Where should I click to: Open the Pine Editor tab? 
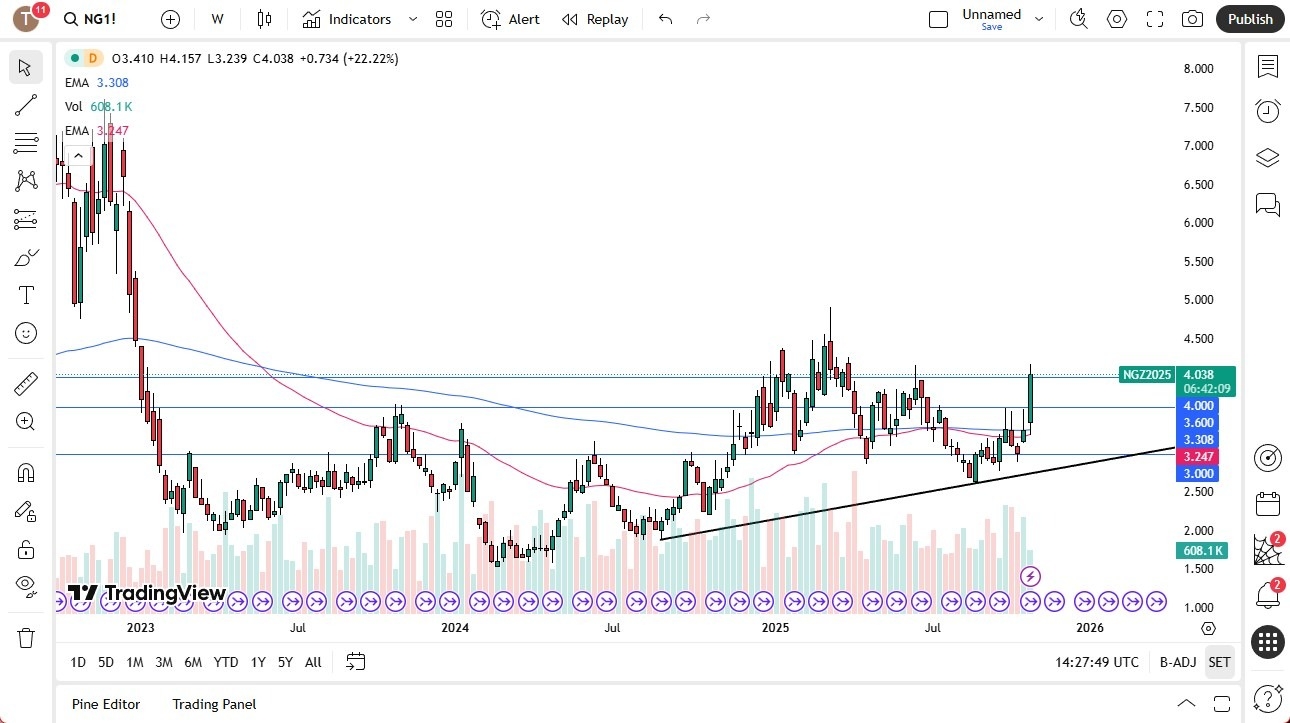[x=106, y=704]
